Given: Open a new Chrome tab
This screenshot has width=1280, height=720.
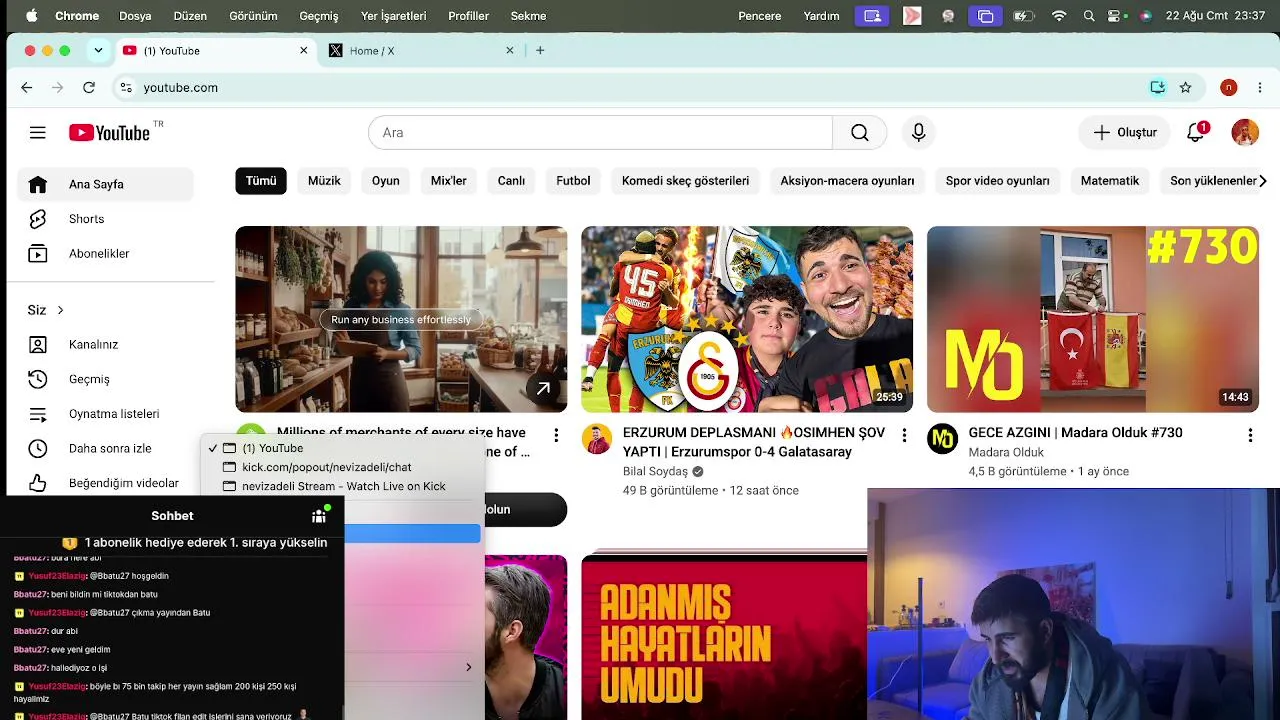Looking at the screenshot, I should pos(540,51).
